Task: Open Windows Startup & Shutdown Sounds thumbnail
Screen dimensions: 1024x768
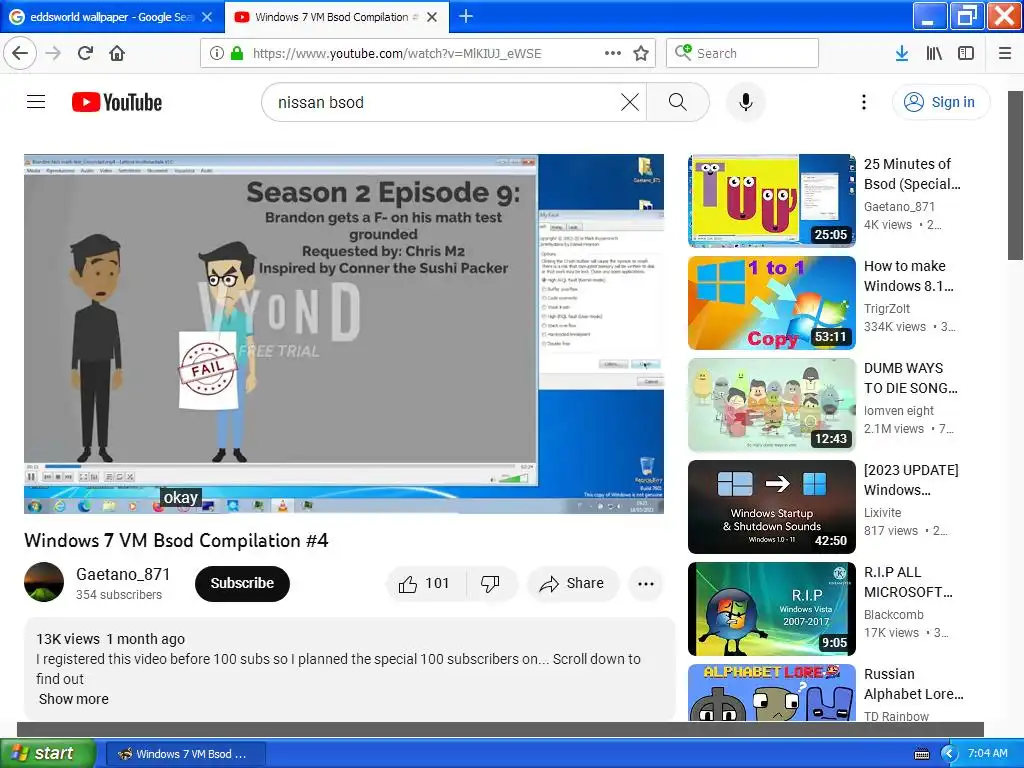Action: coord(771,507)
